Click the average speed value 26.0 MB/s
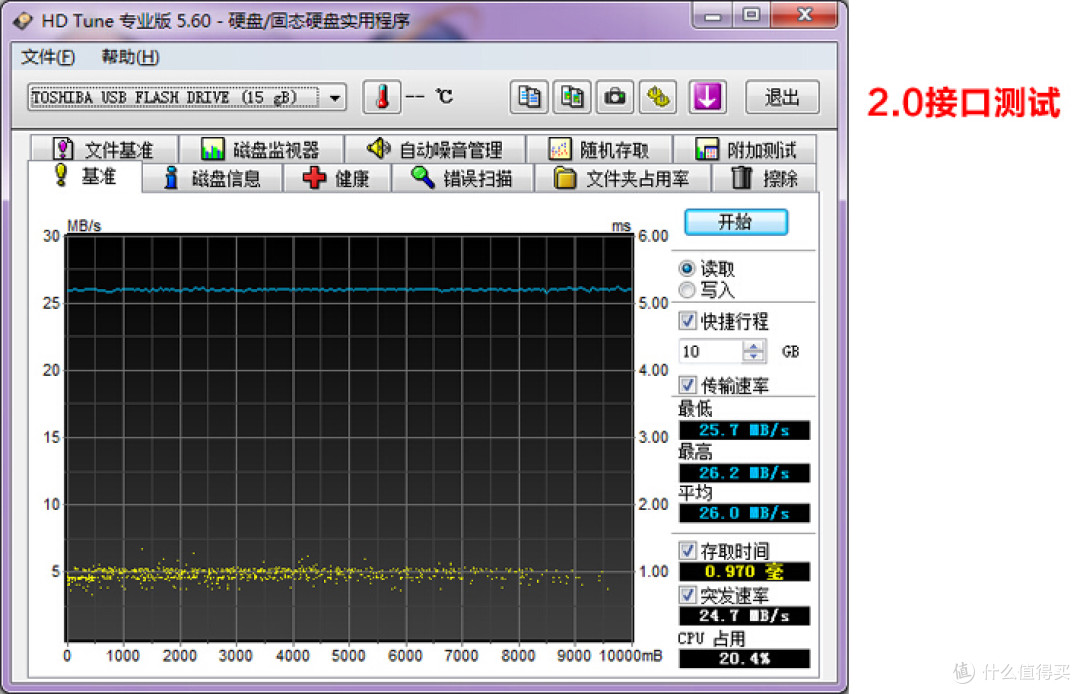The width and height of the screenshot is (1080, 694). (x=744, y=513)
